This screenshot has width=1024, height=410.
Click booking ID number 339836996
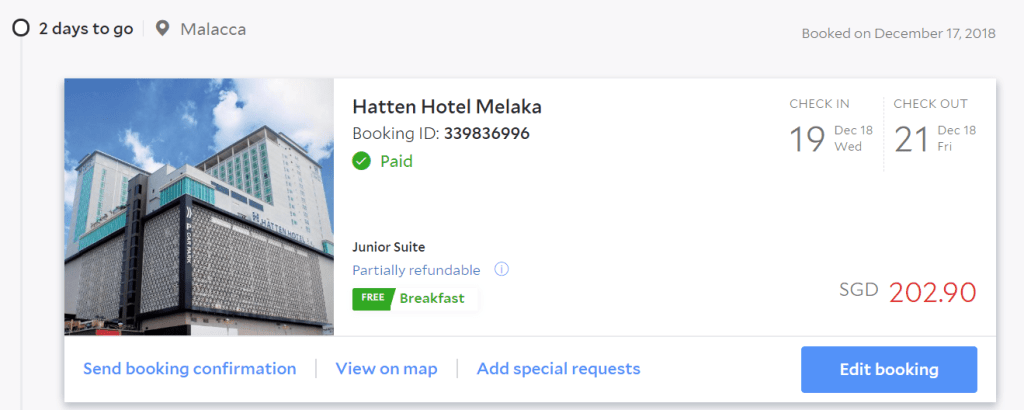pos(487,133)
